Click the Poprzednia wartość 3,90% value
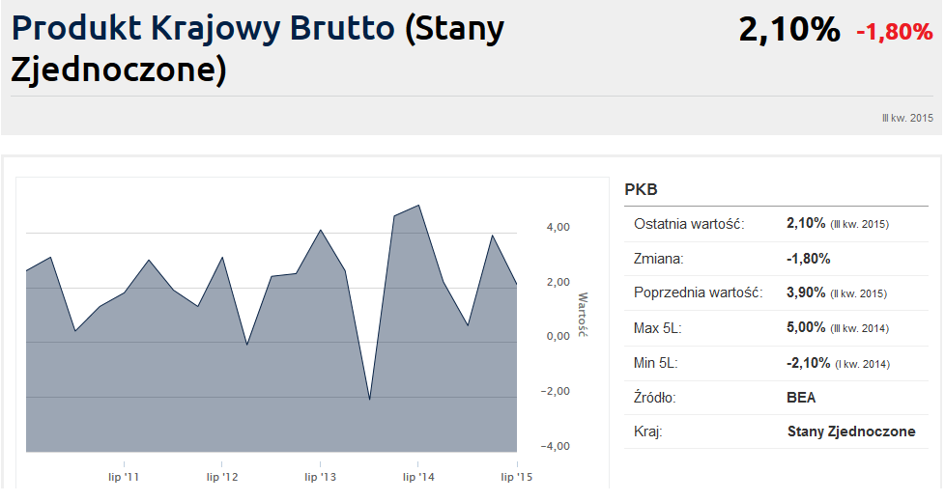The width and height of the screenshot is (945, 501). pyautogui.click(x=806, y=293)
